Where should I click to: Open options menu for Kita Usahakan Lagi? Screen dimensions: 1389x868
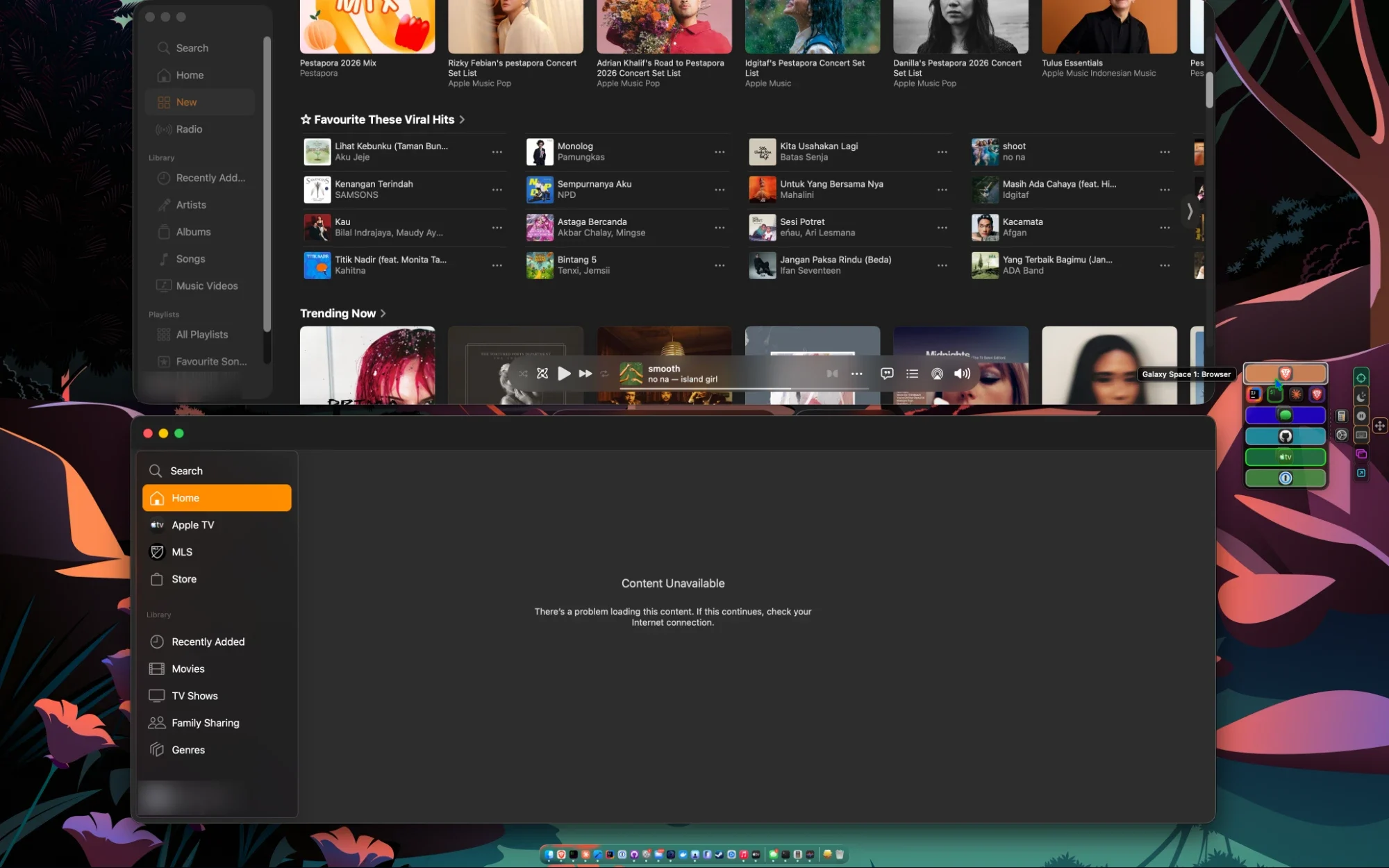[x=942, y=152]
